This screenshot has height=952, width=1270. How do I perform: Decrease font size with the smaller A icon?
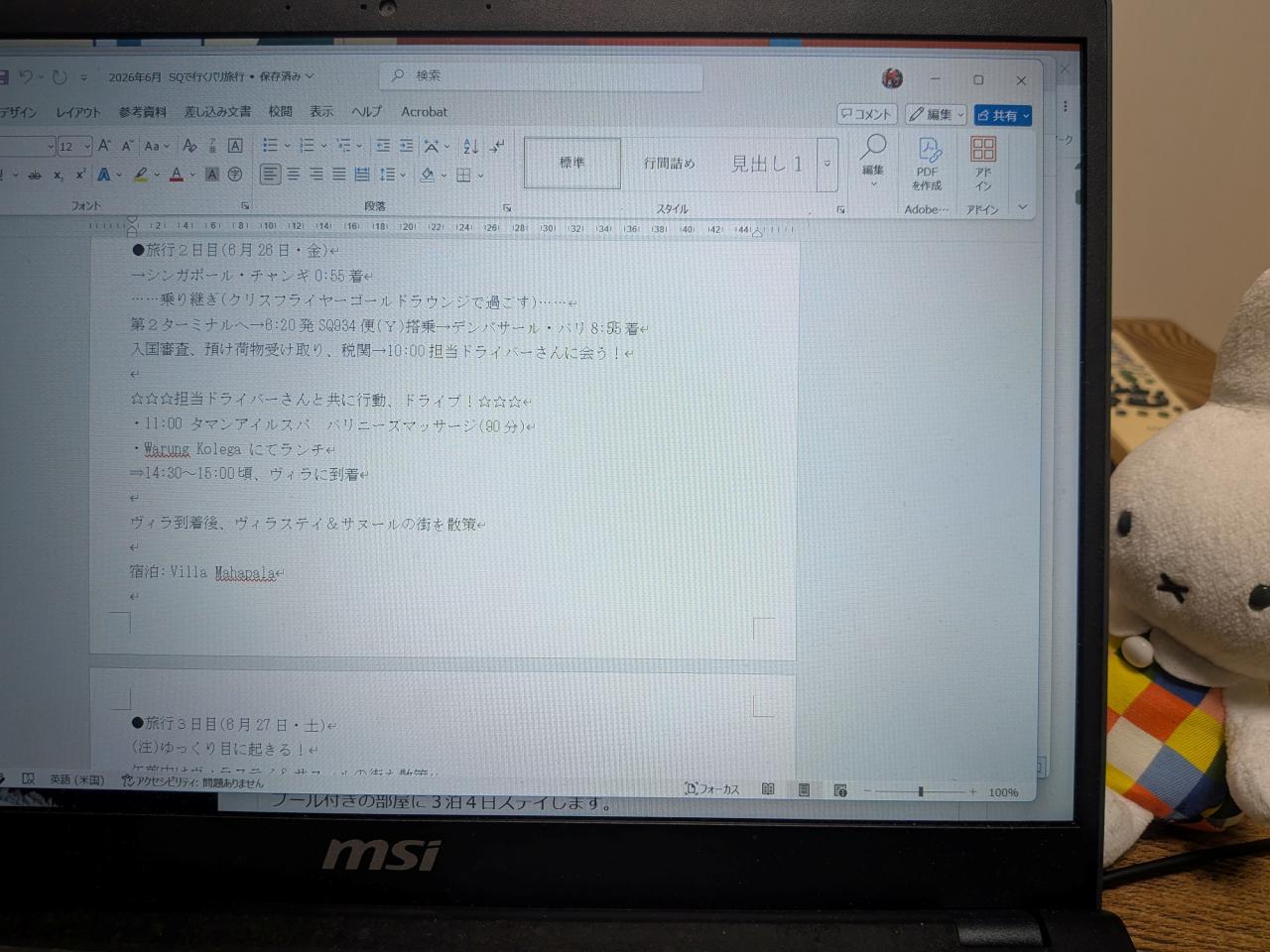tap(127, 146)
